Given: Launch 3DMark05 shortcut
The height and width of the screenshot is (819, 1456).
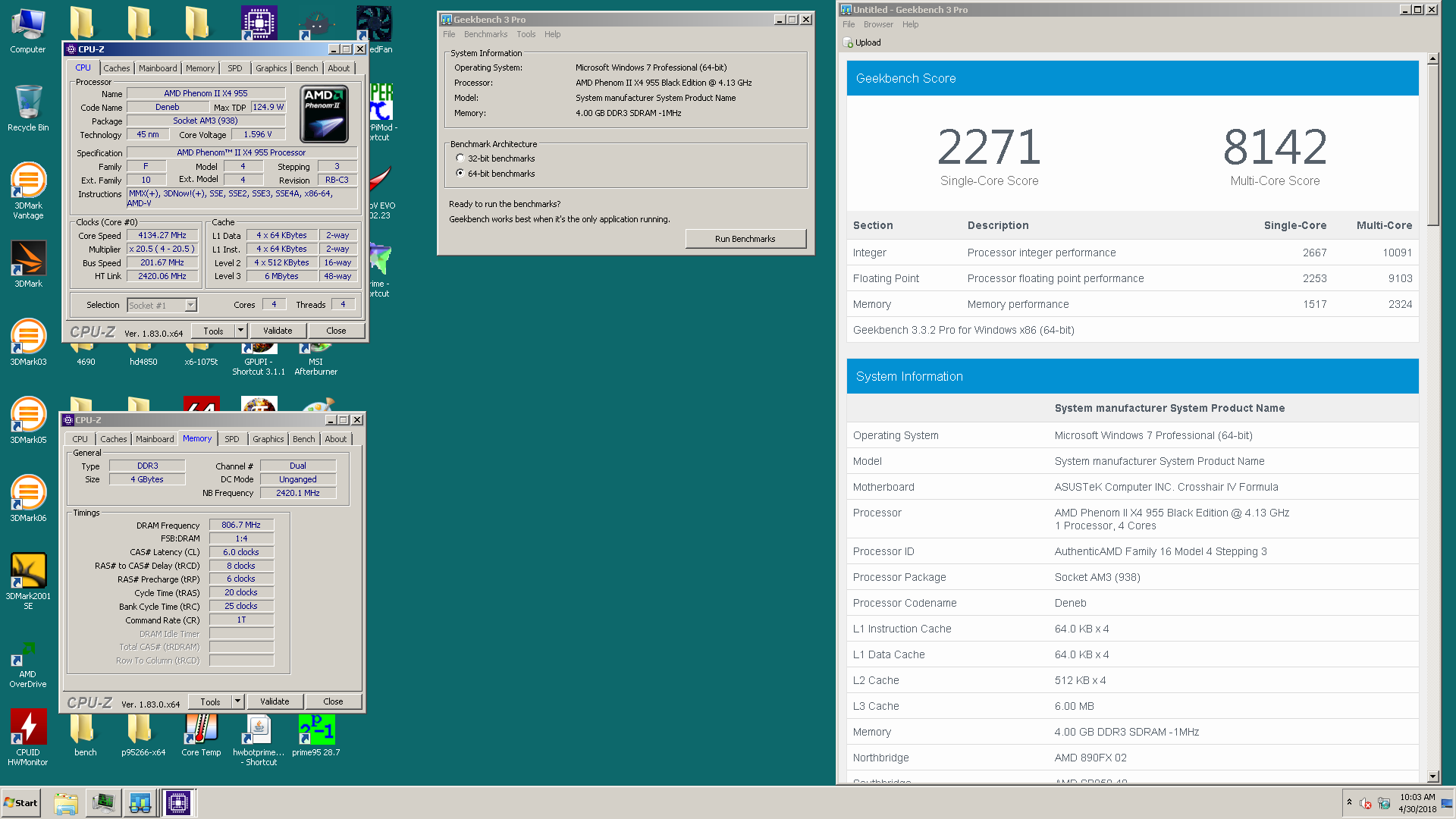Looking at the screenshot, I should [28, 420].
